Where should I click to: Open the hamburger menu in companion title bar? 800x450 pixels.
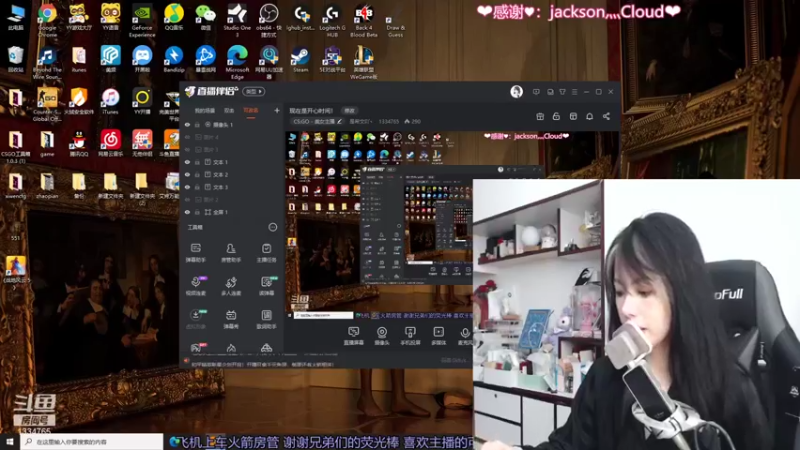[x=574, y=92]
